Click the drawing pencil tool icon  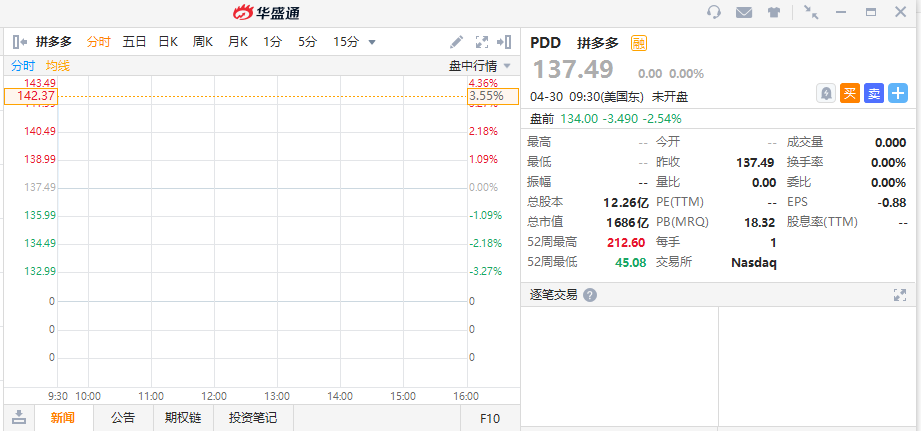[x=456, y=42]
